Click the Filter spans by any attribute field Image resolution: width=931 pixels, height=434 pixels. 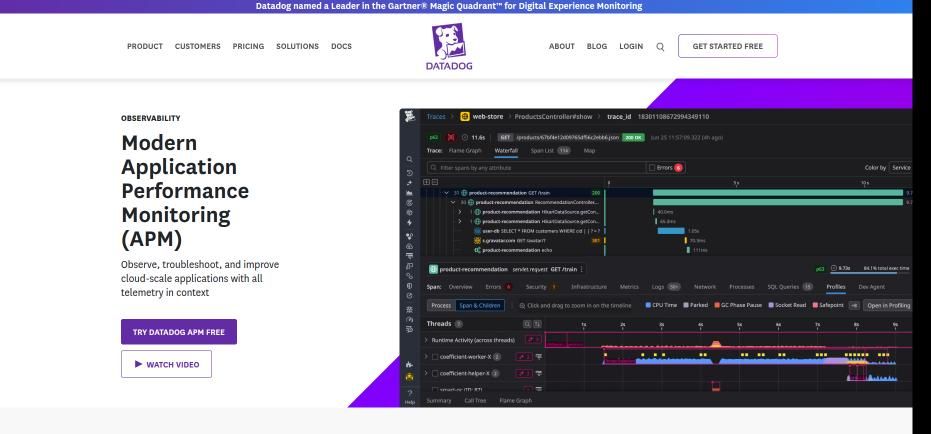(x=537, y=168)
